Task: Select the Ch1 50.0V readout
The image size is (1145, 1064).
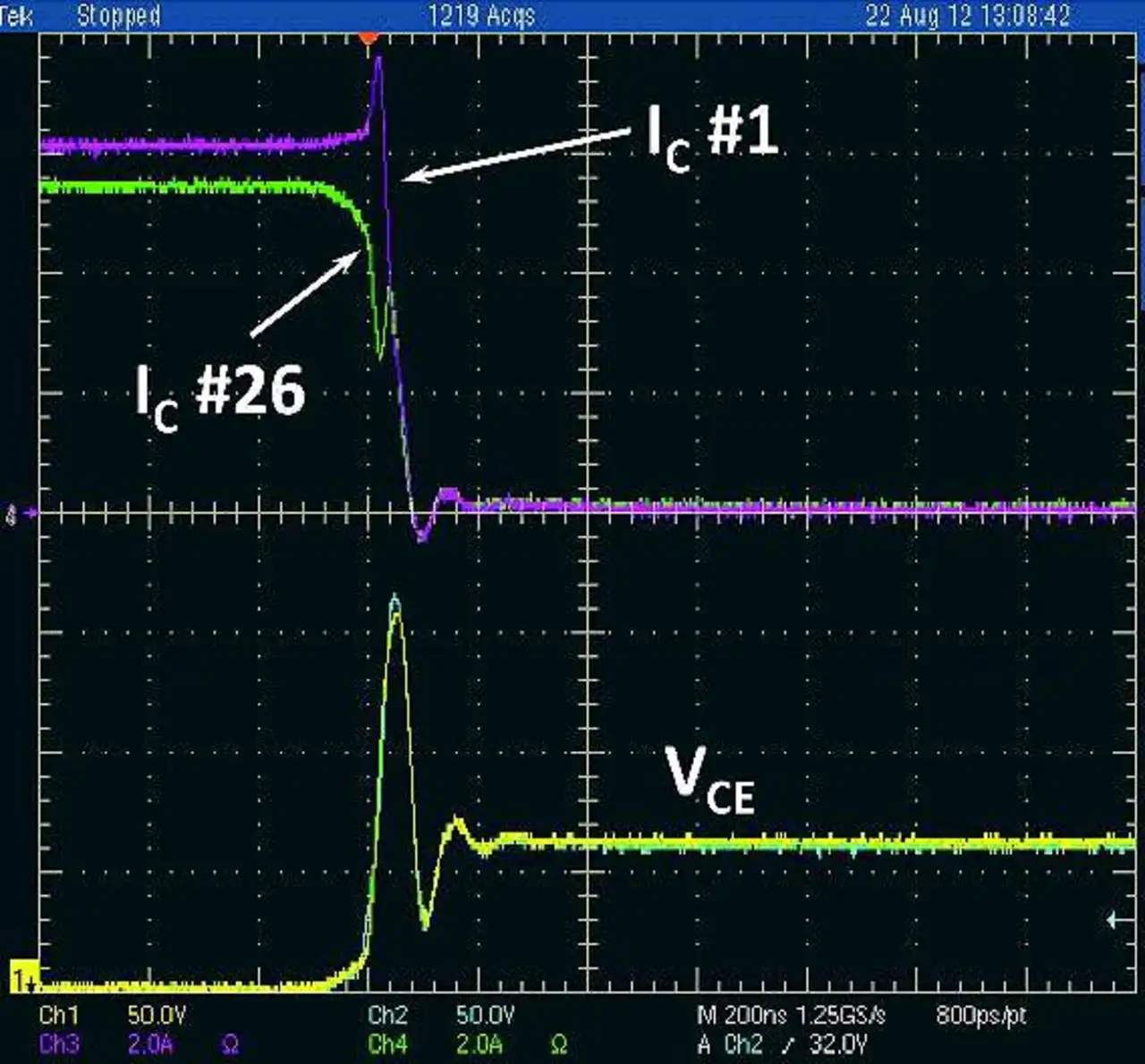Action: [x=156, y=1016]
